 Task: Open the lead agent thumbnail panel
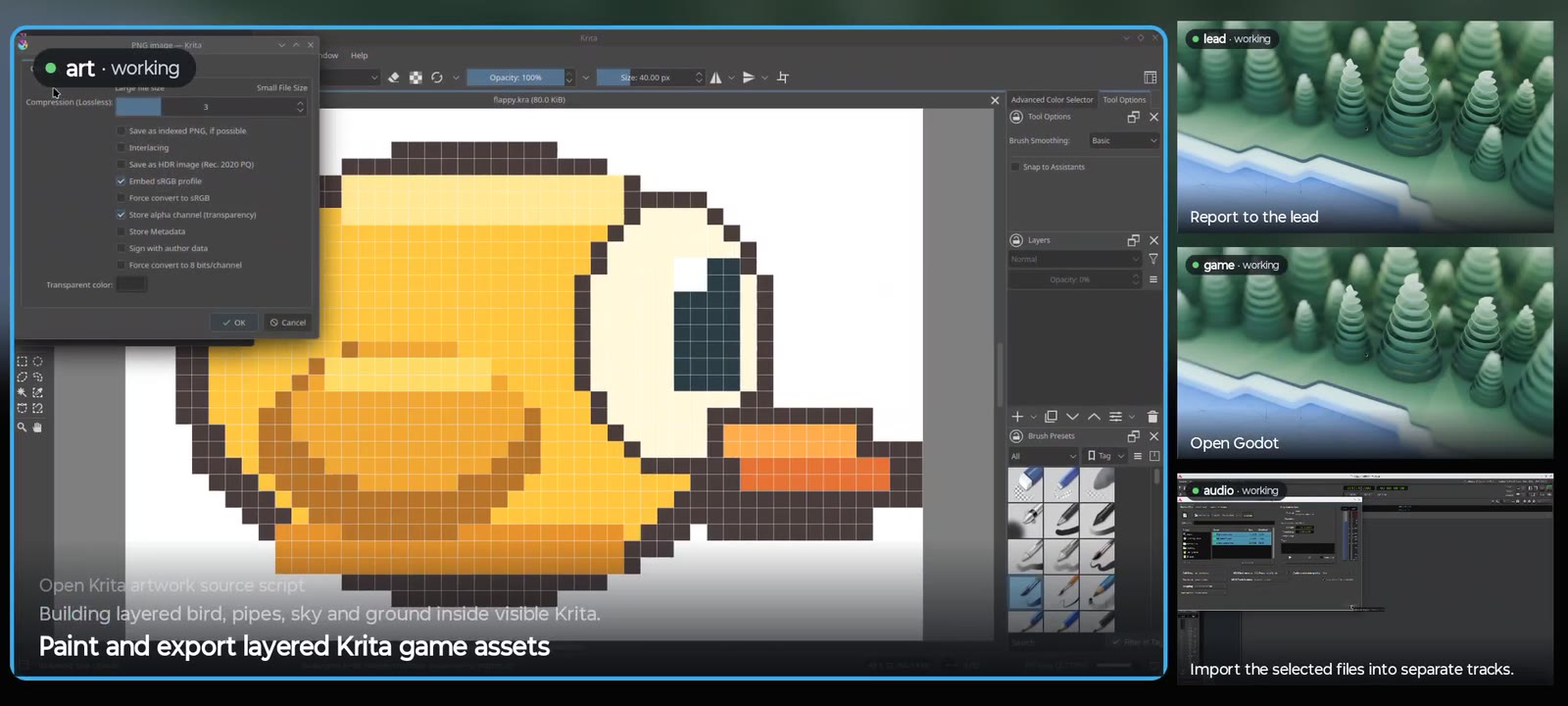[1365, 126]
